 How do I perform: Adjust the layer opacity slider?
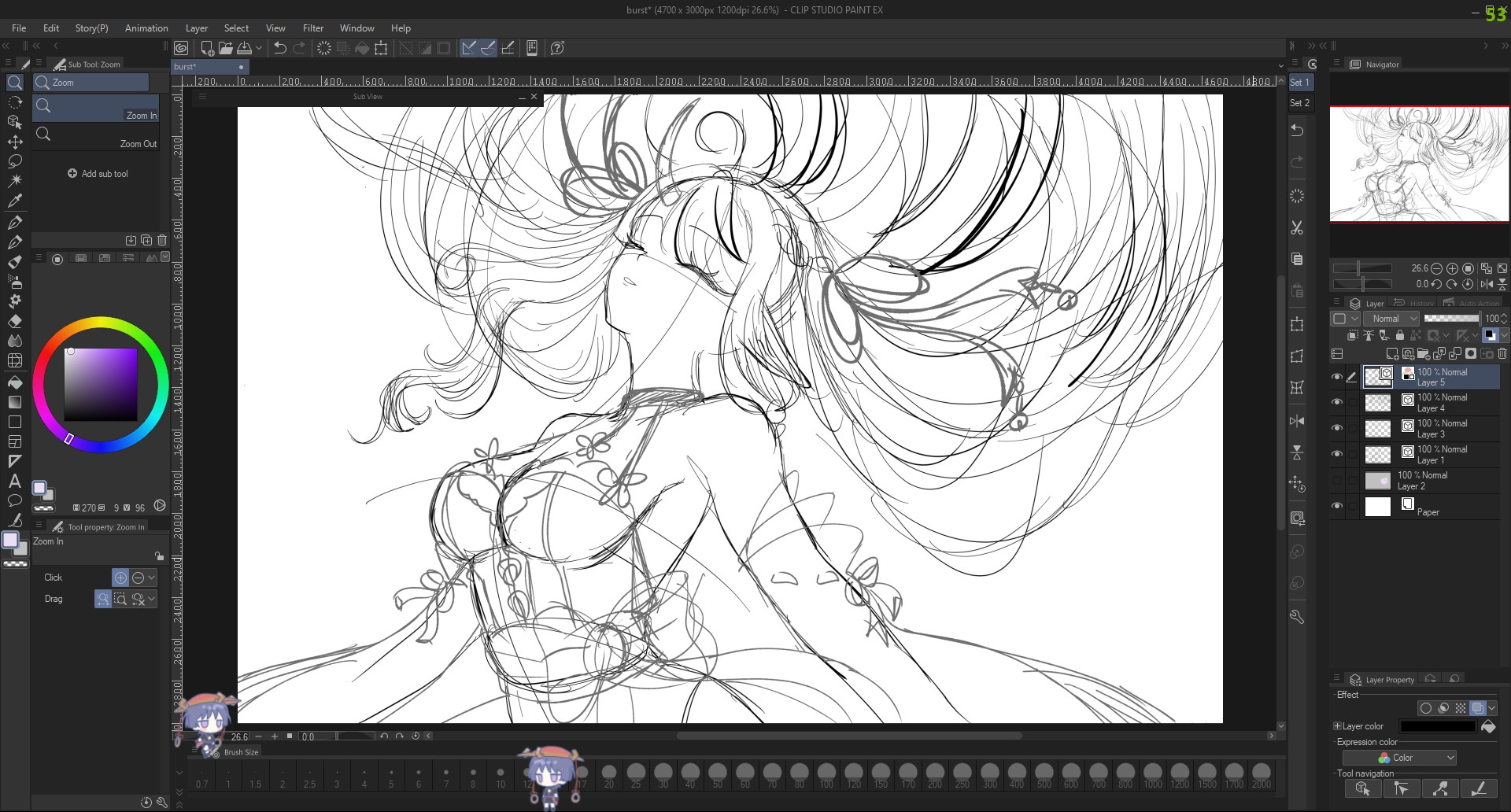click(1451, 319)
